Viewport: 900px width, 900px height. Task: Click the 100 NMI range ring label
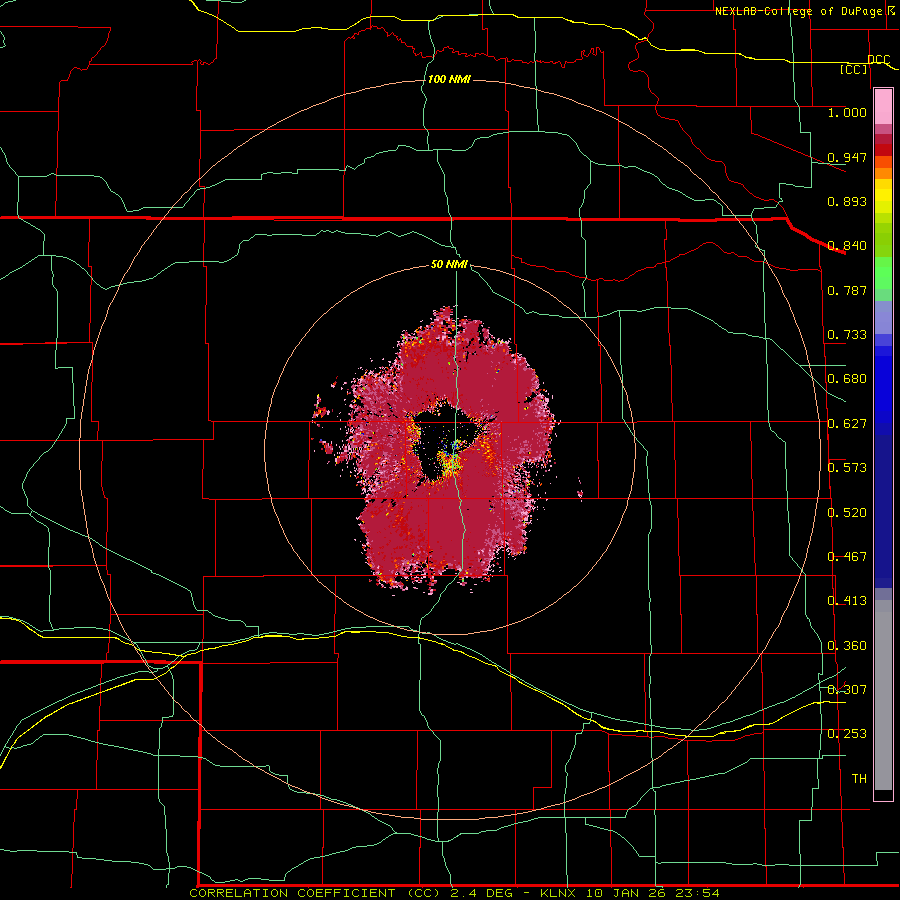point(449,79)
